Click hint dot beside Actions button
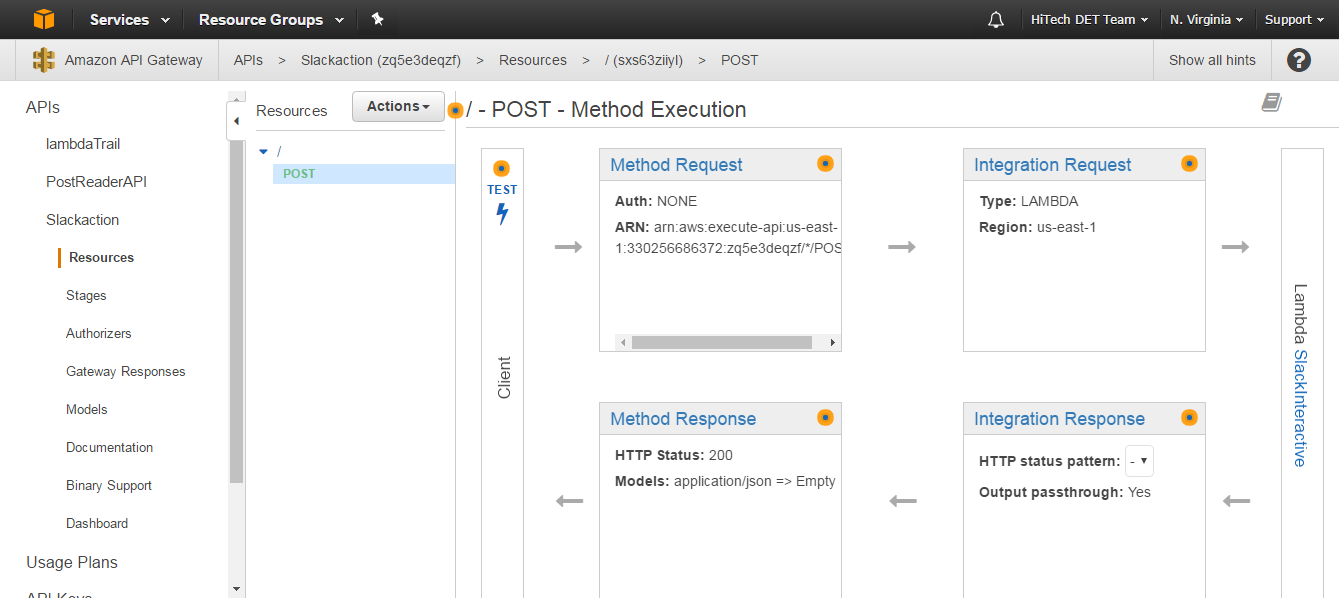This screenshot has height=602, width=1339. 455,110
